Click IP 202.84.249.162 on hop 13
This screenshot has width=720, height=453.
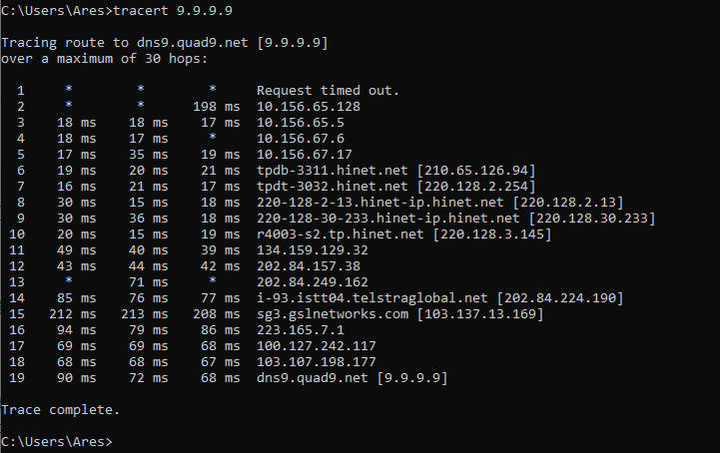pyautogui.click(x=312, y=282)
